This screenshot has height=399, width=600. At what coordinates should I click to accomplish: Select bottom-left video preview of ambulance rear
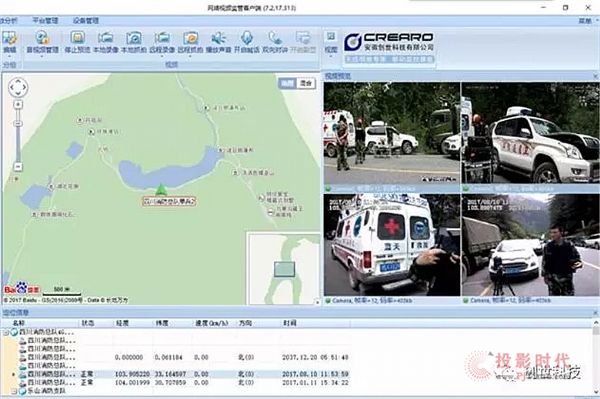tap(392, 245)
